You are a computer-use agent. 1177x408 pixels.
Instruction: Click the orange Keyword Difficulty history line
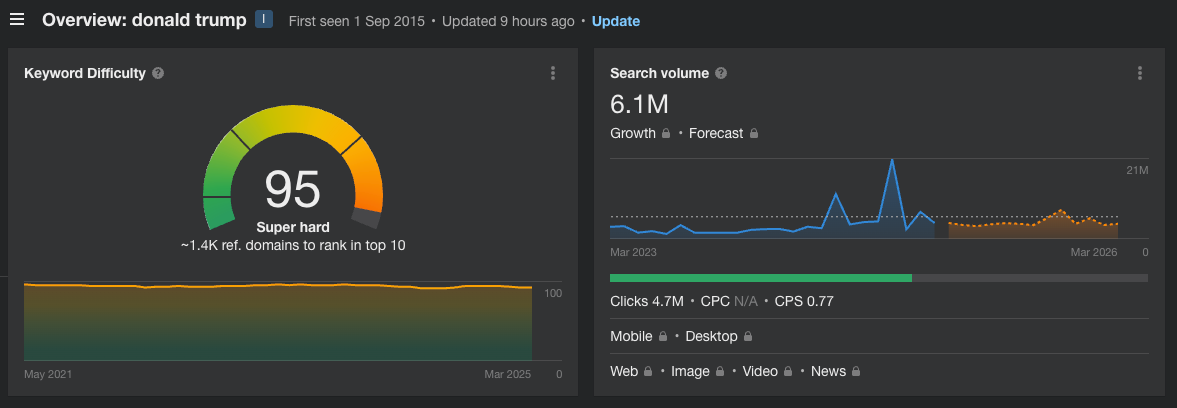pos(278,286)
